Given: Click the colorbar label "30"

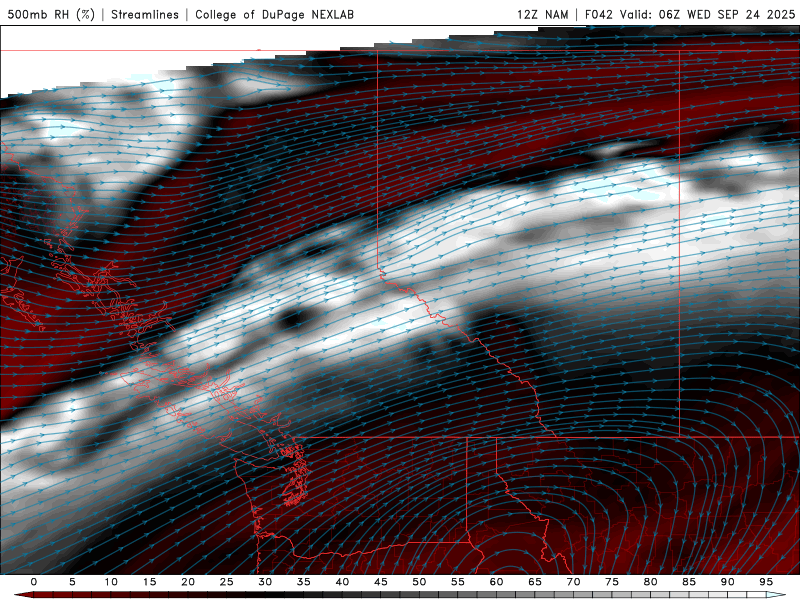Looking at the screenshot, I should (265, 582).
